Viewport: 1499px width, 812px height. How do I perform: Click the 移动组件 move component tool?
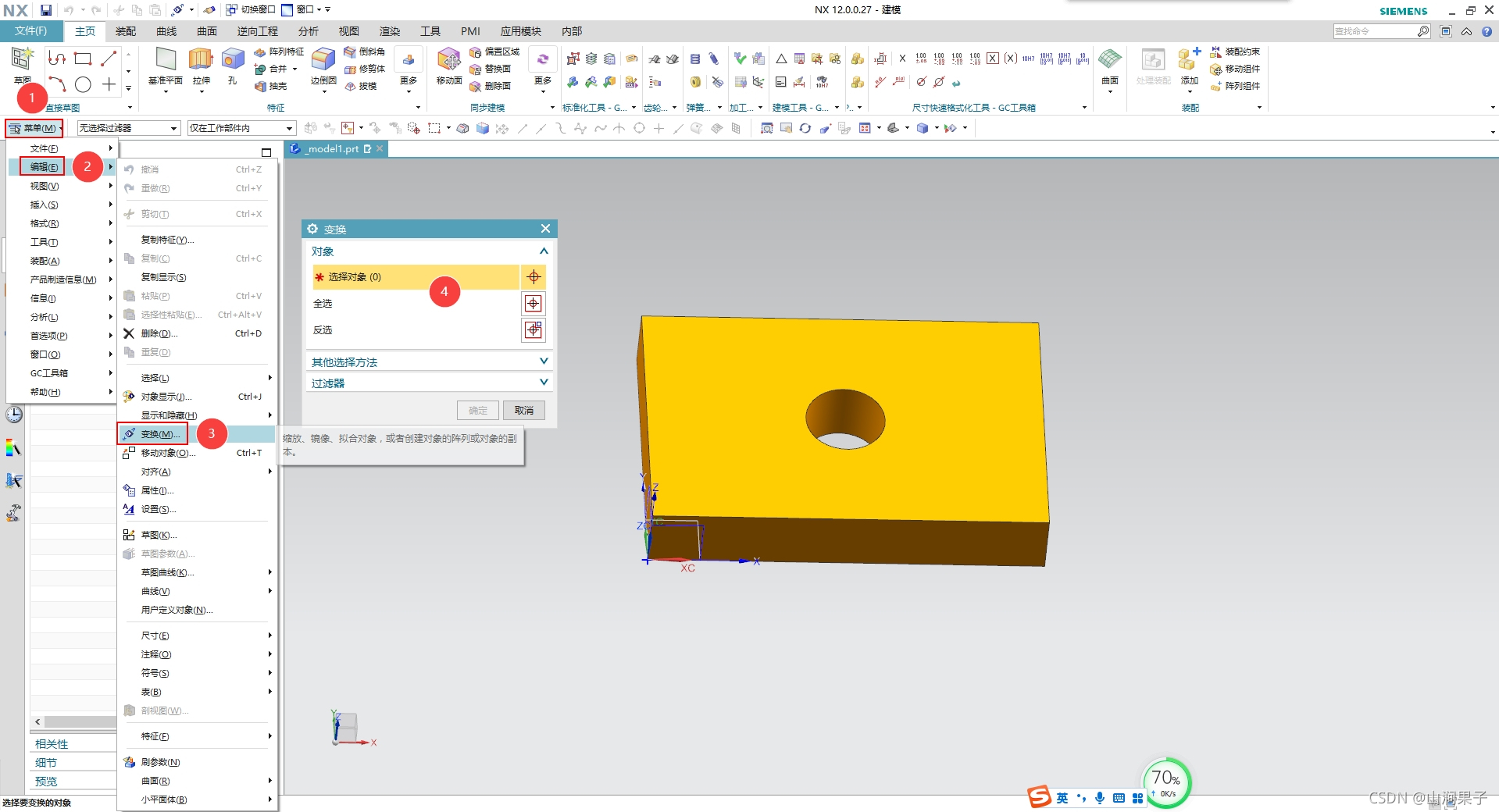point(1235,69)
